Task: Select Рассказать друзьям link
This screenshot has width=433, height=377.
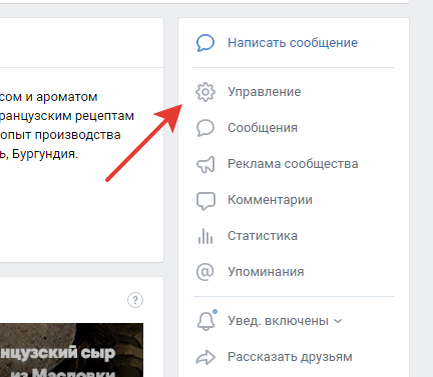Action: coord(290,357)
